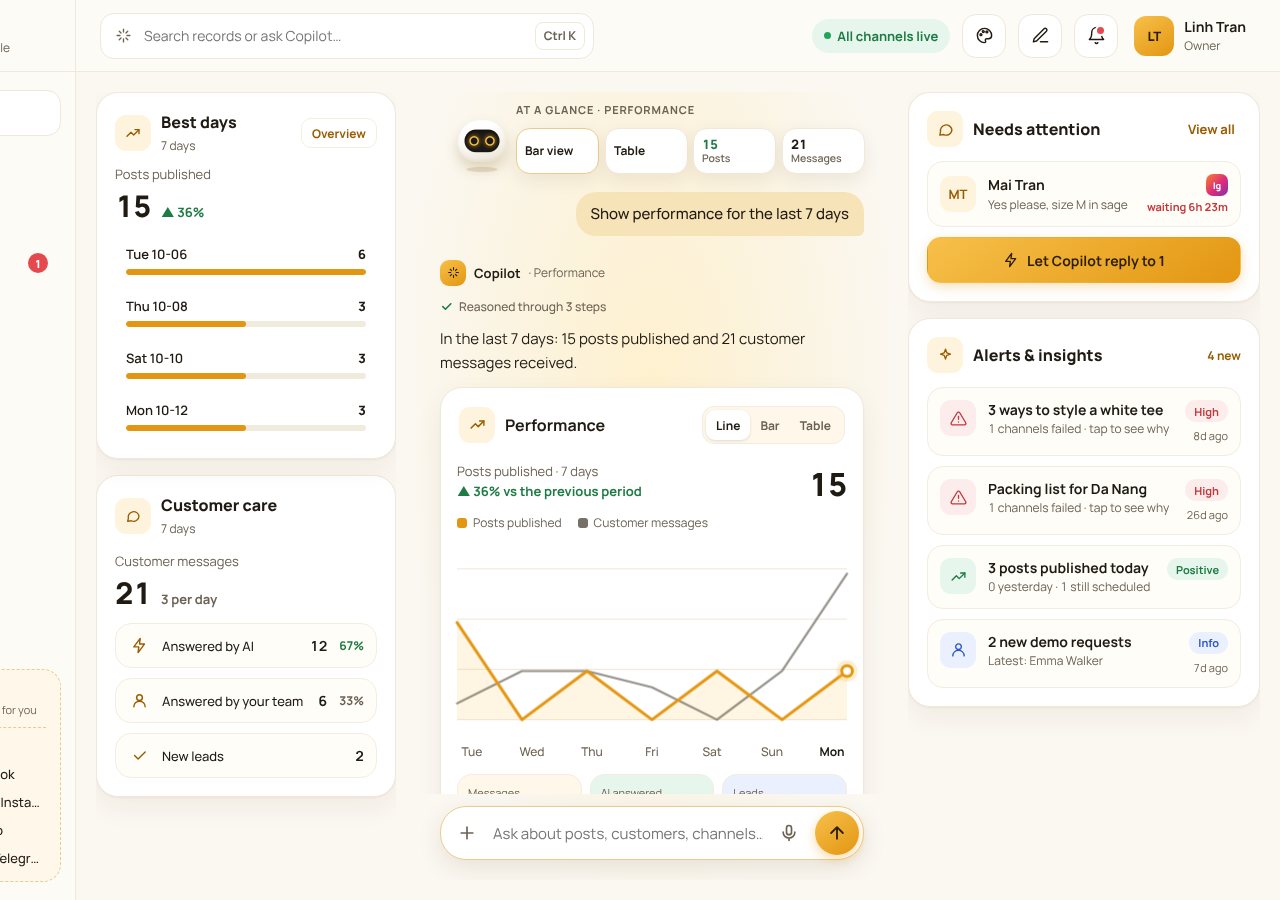Click the MT avatar for Mai Tran

(x=958, y=194)
